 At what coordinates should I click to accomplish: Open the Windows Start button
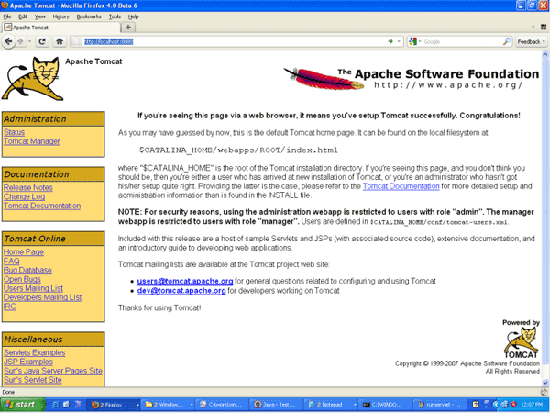point(23,404)
